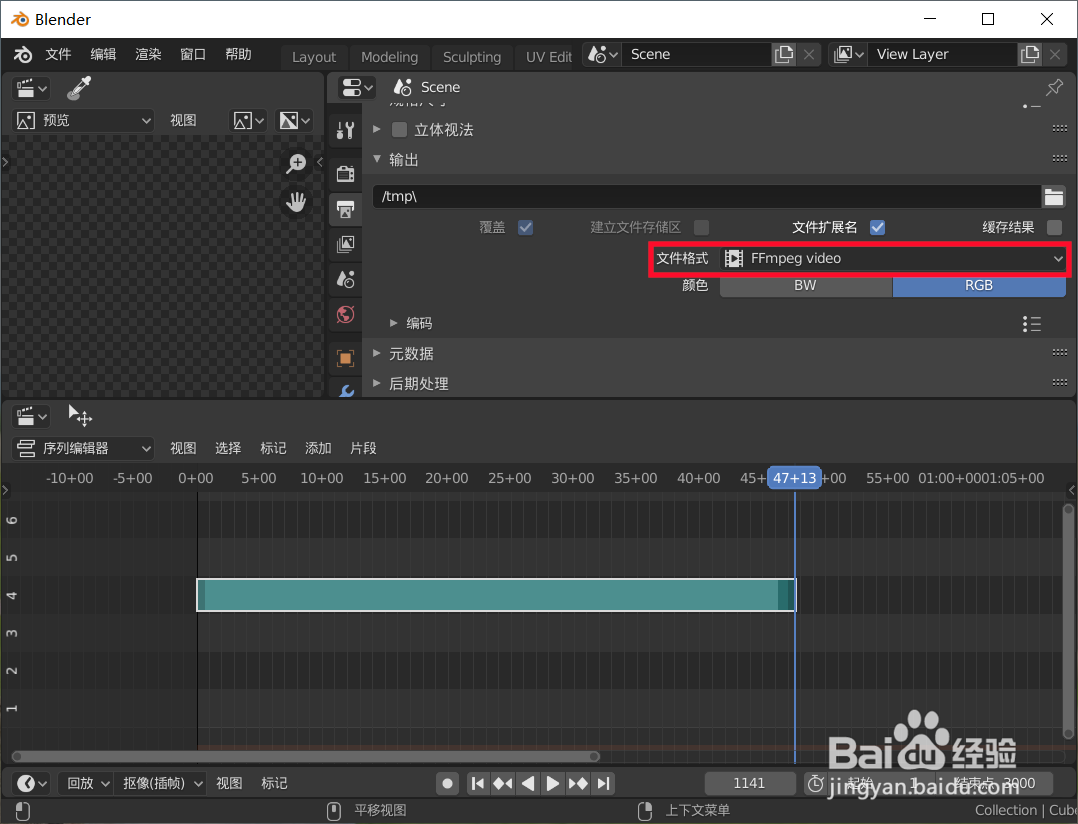Open the Render properties tab icon
The width and height of the screenshot is (1078, 824).
(345, 173)
